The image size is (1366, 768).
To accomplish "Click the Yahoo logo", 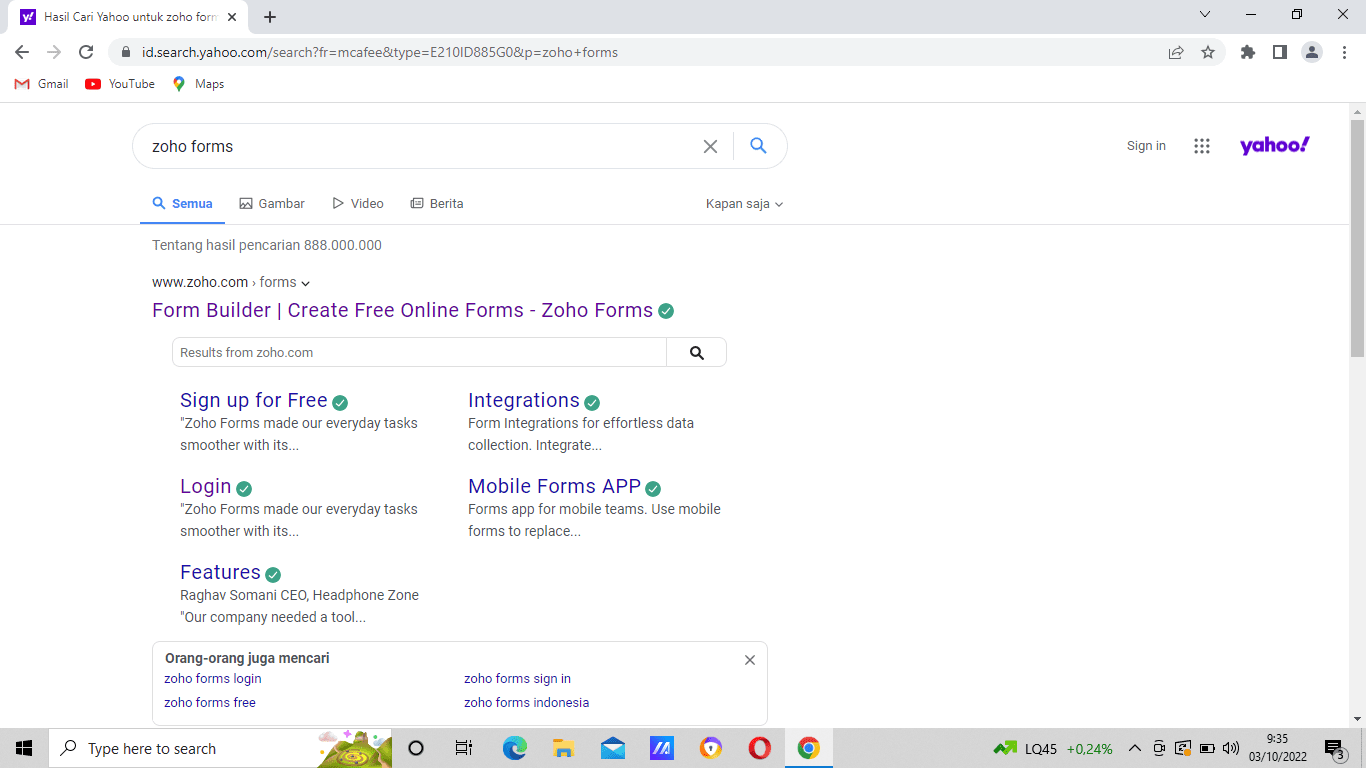I will pos(1275,146).
